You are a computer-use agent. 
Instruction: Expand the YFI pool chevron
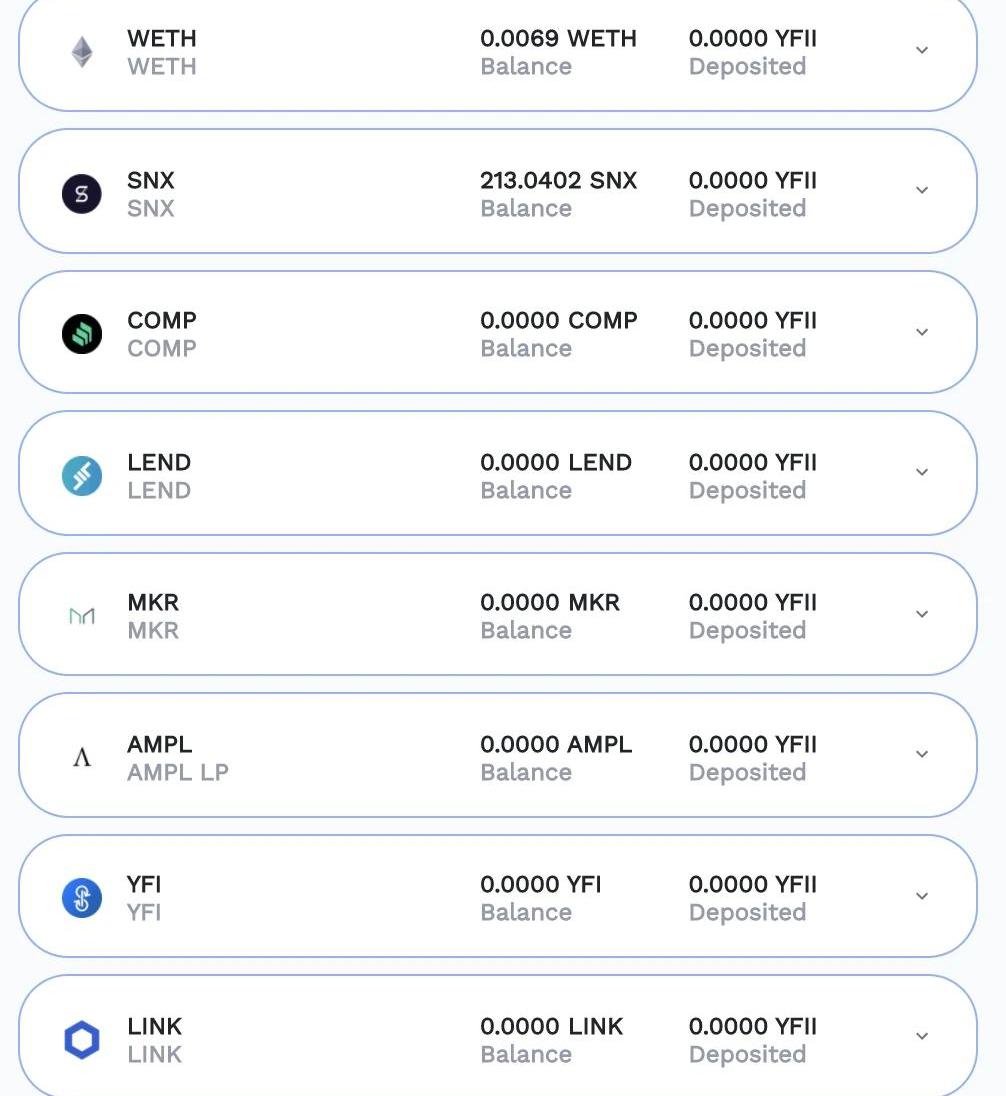pyautogui.click(x=922, y=896)
